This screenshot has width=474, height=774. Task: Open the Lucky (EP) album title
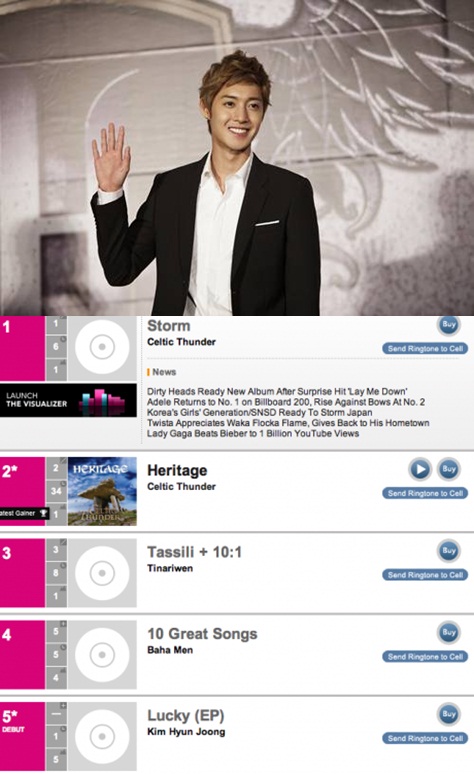click(186, 715)
